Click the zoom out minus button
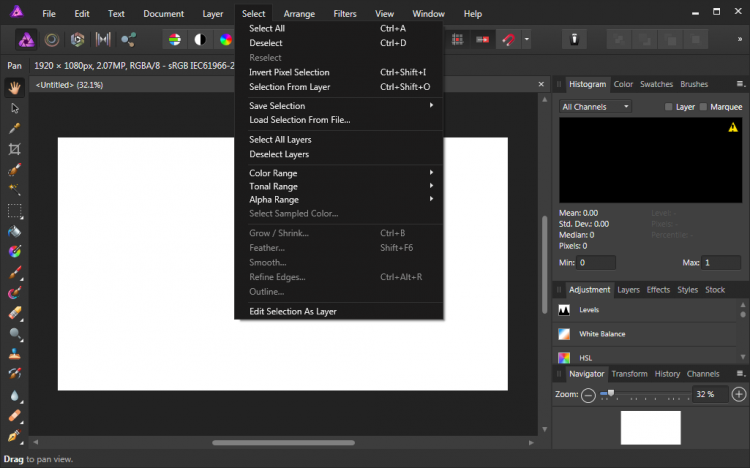 588,395
